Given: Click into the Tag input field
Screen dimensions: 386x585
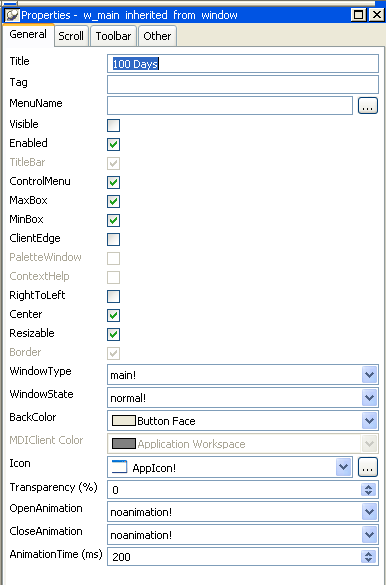Looking at the screenshot, I should 243,84.
